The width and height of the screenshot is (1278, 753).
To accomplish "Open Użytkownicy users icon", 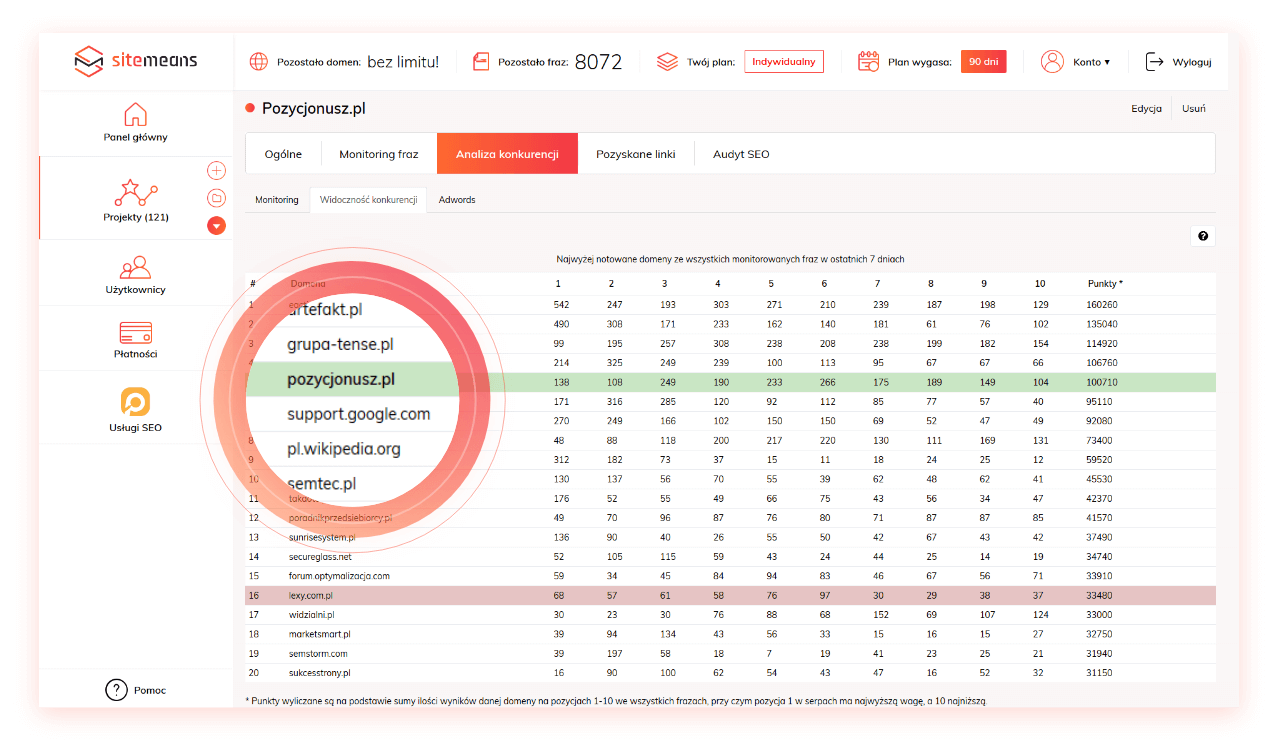I will pos(135,267).
